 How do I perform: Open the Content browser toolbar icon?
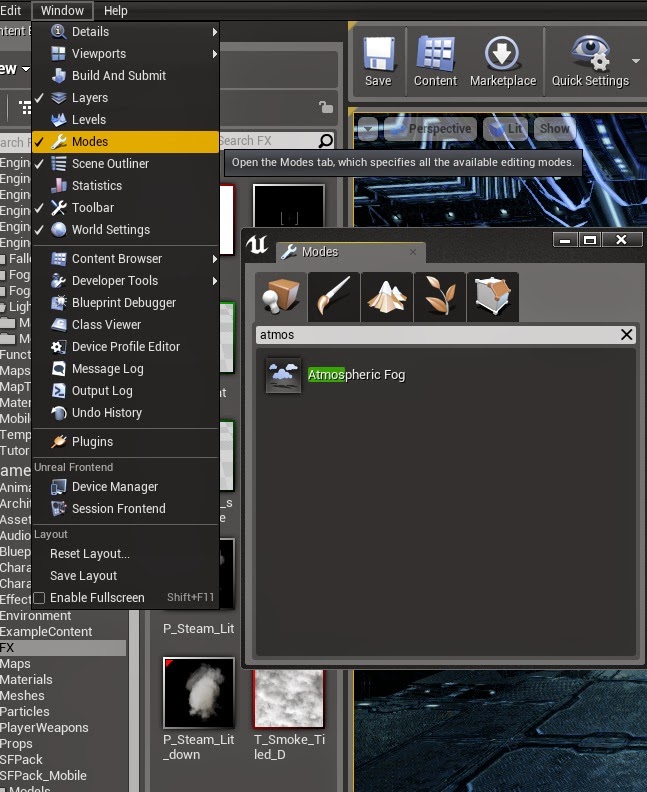(x=435, y=54)
